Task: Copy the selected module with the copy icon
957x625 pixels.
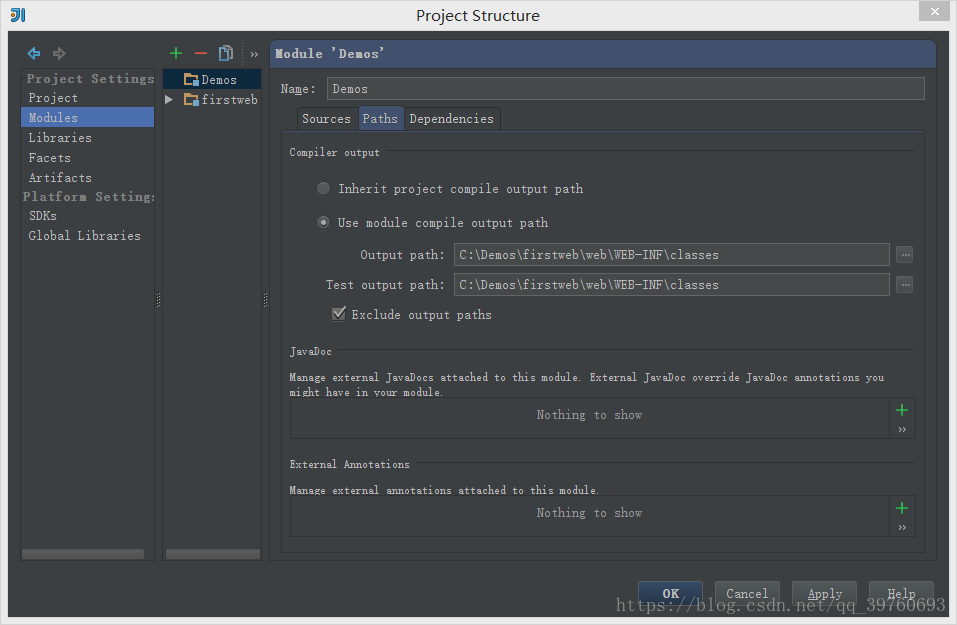Action: coord(226,54)
